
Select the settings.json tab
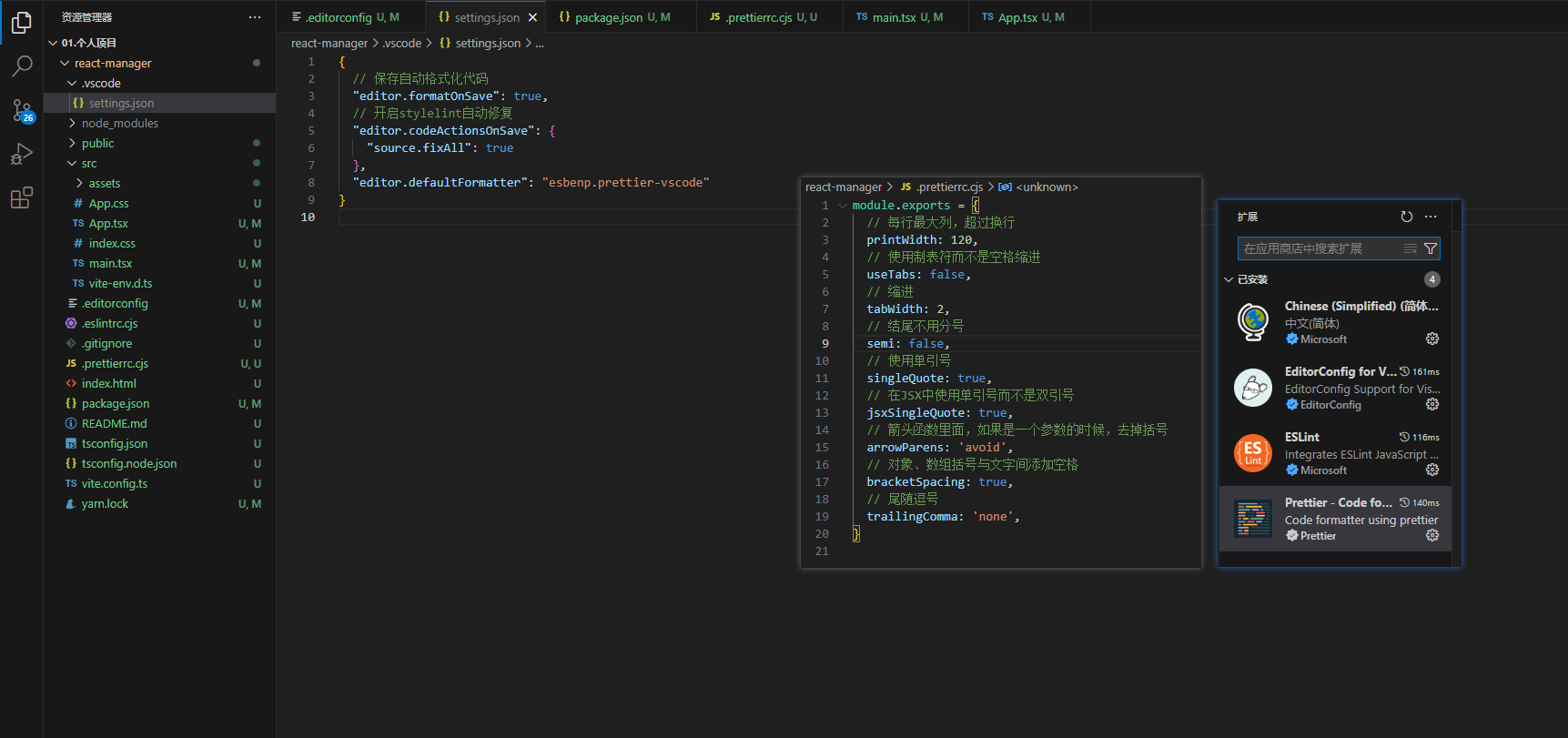tap(487, 17)
